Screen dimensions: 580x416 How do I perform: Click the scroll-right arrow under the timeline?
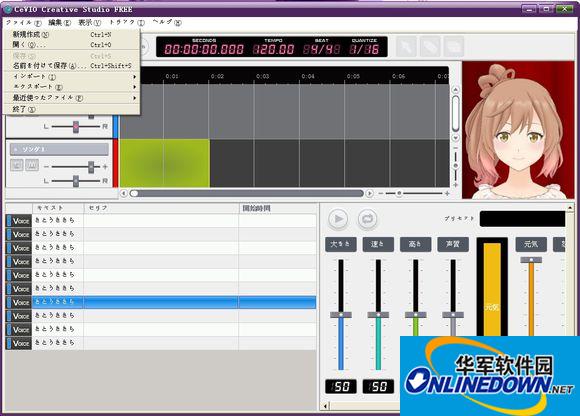click(x=369, y=193)
